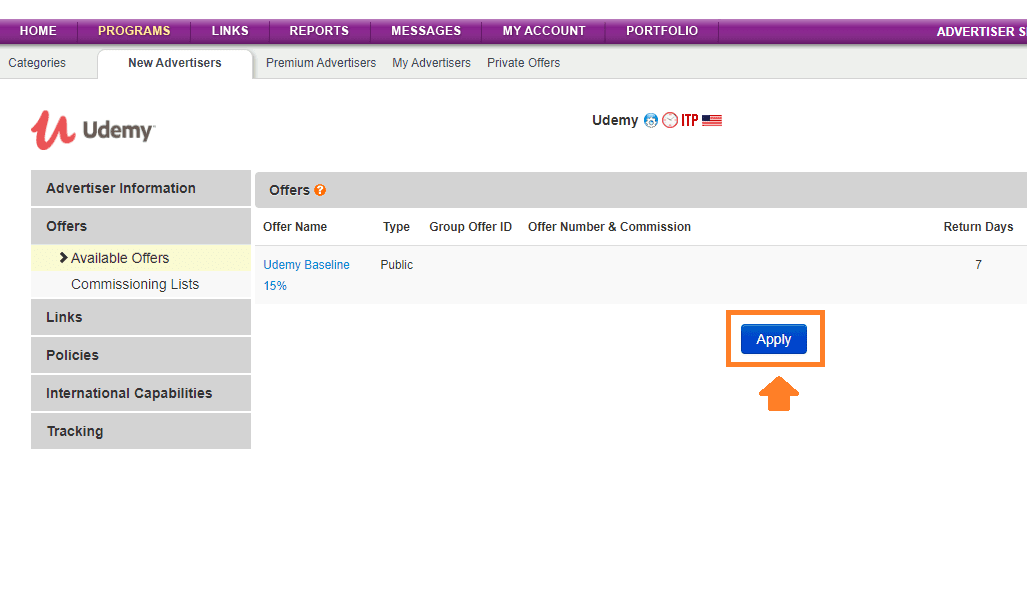Click the US flag icon
This screenshot has height=600, width=1027.
tap(712, 121)
